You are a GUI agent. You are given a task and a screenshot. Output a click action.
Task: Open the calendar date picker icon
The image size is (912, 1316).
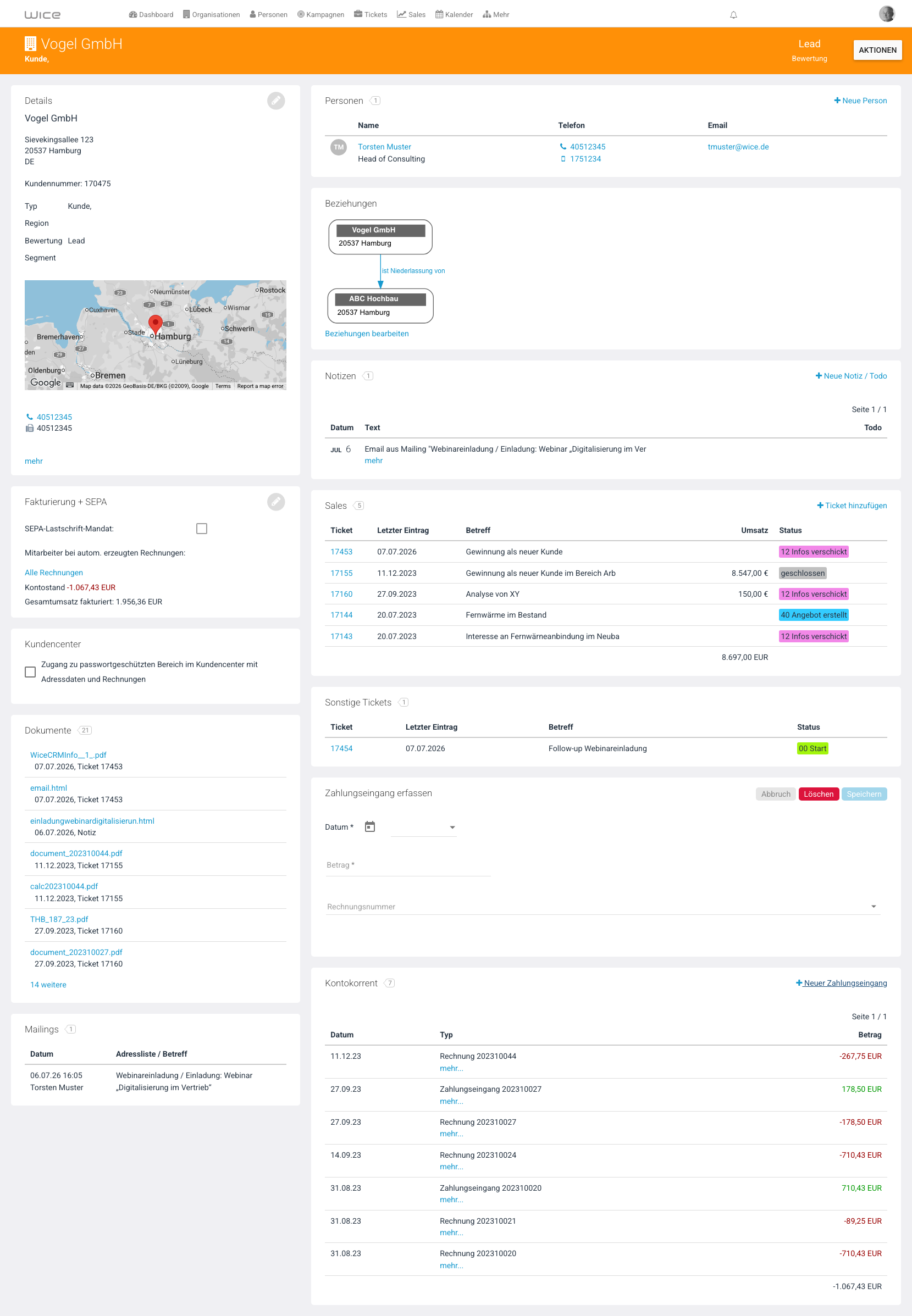point(370,826)
